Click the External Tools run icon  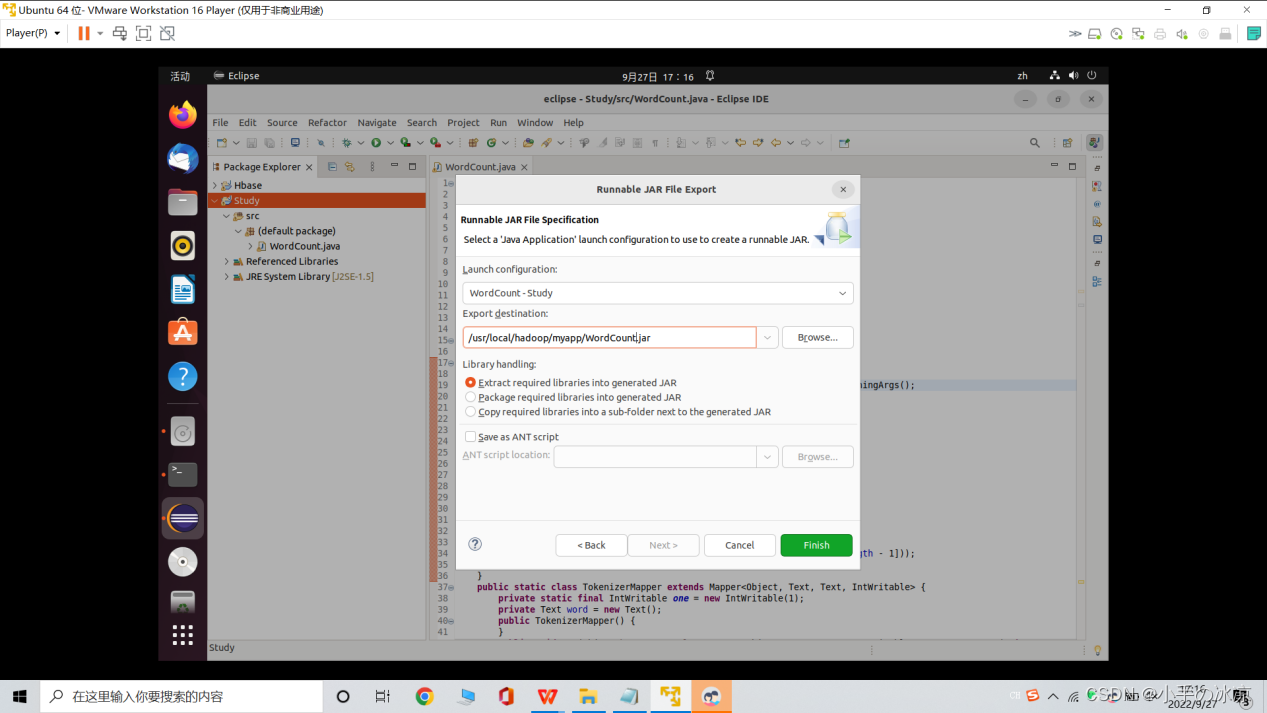[435, 143]
